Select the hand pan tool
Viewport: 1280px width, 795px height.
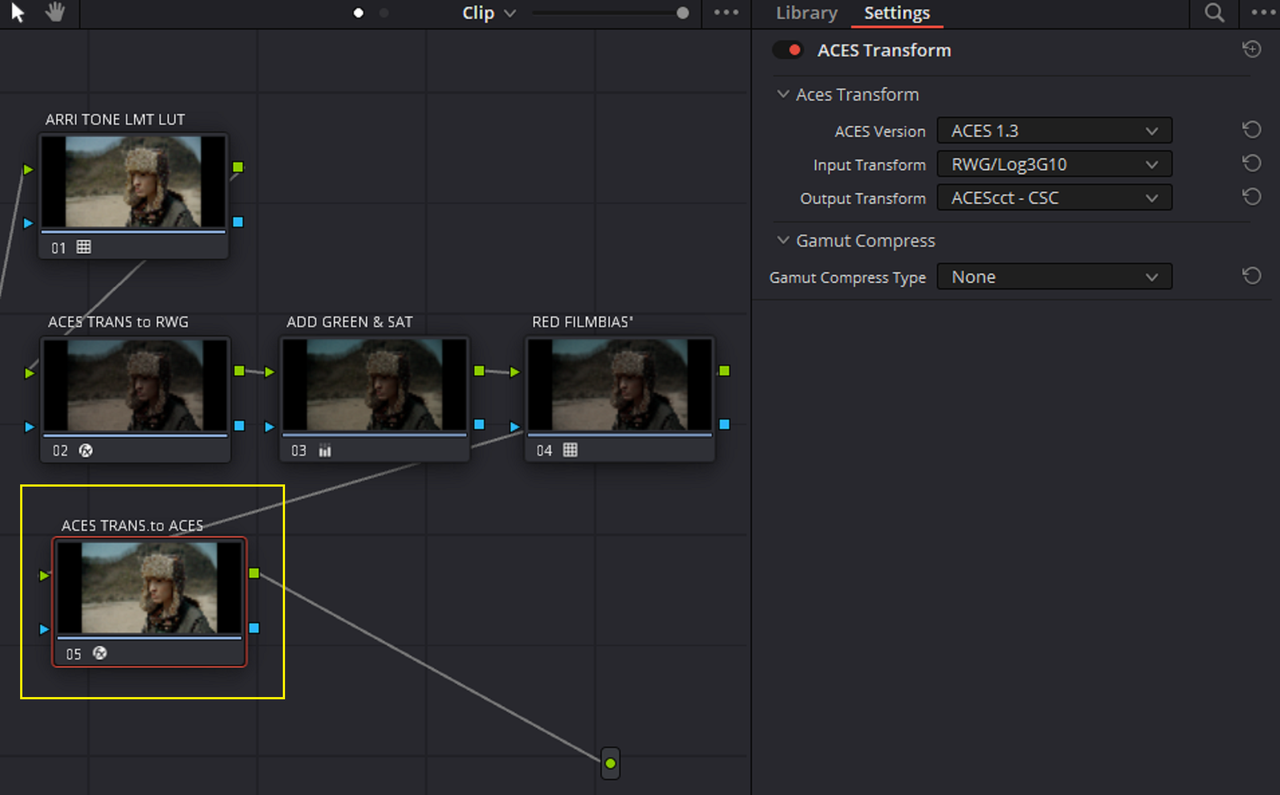55,13
